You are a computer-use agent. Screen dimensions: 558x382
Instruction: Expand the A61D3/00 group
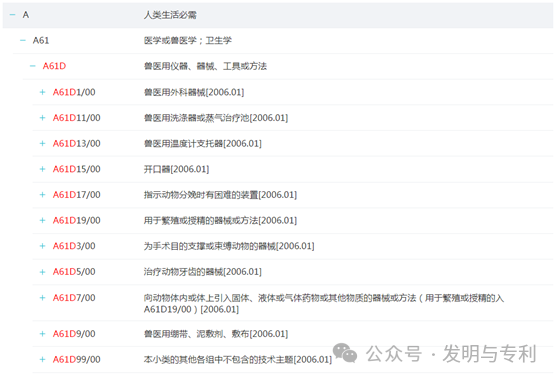pos(42,246)
